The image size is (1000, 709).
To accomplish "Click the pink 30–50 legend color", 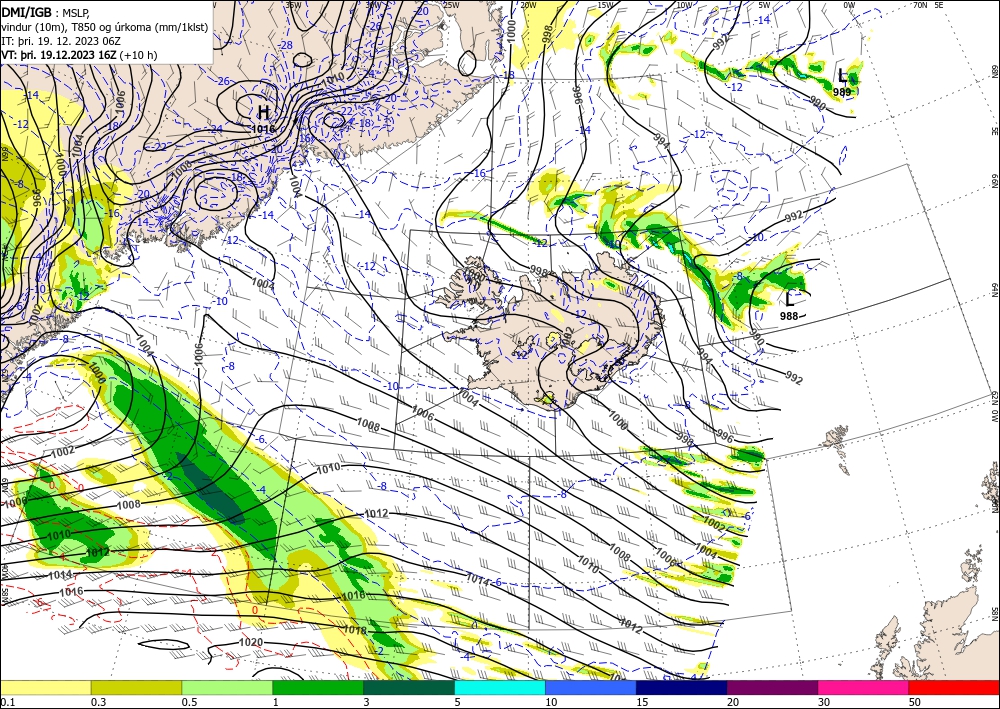I will tap(864, 687).
